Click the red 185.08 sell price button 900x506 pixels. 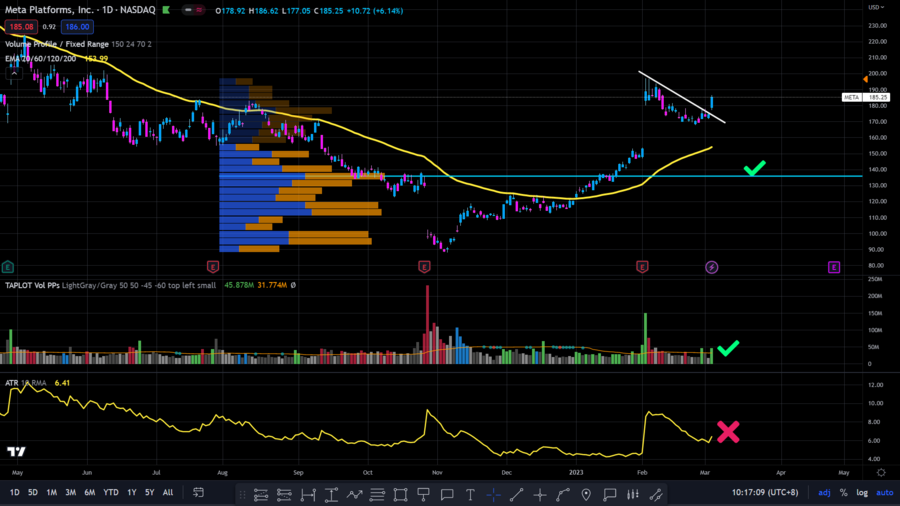coord(21,26)
